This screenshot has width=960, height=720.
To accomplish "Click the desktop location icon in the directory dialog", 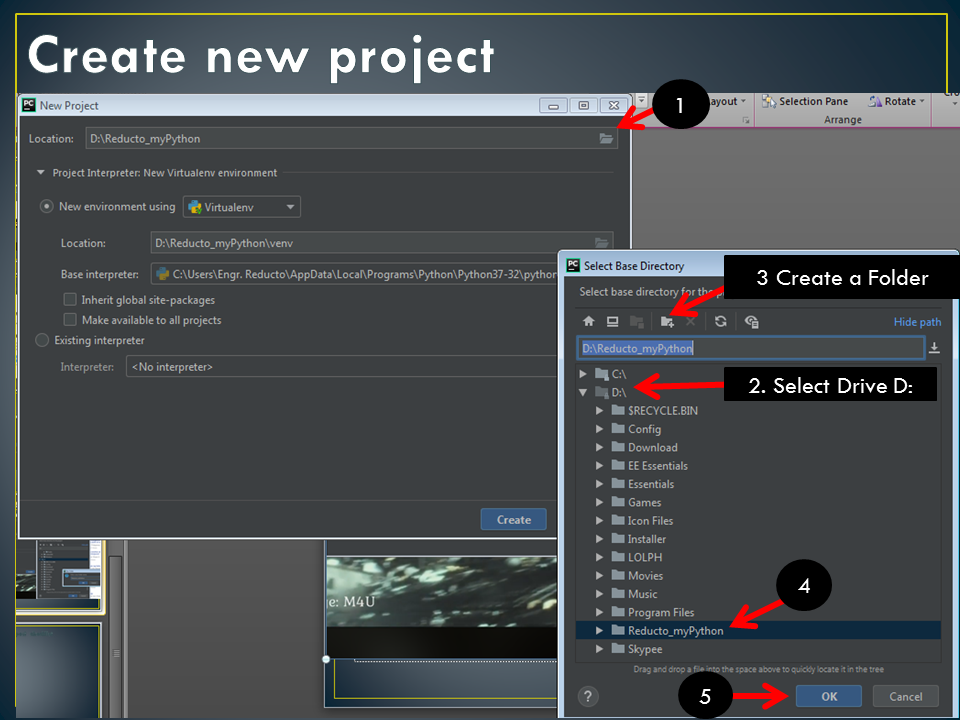I will (x=613, y=321).
